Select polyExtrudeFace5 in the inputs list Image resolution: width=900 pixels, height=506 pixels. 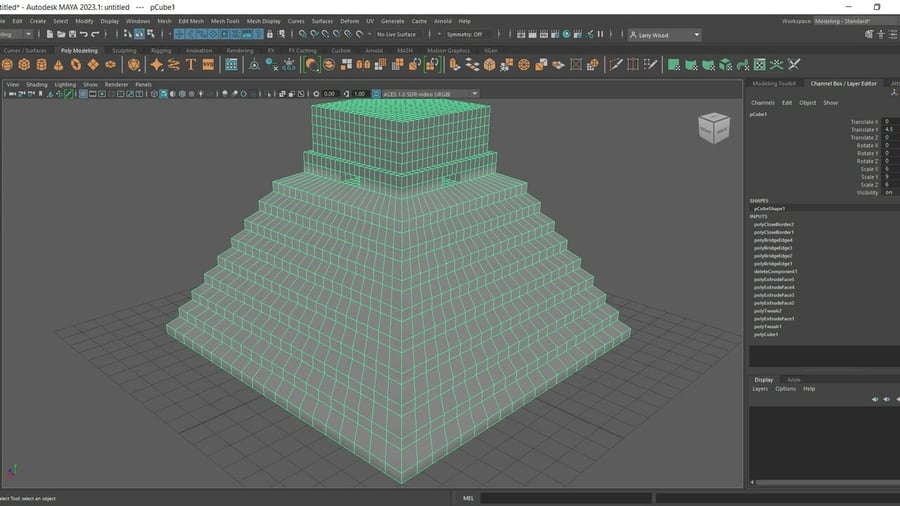tap(774, 279)
